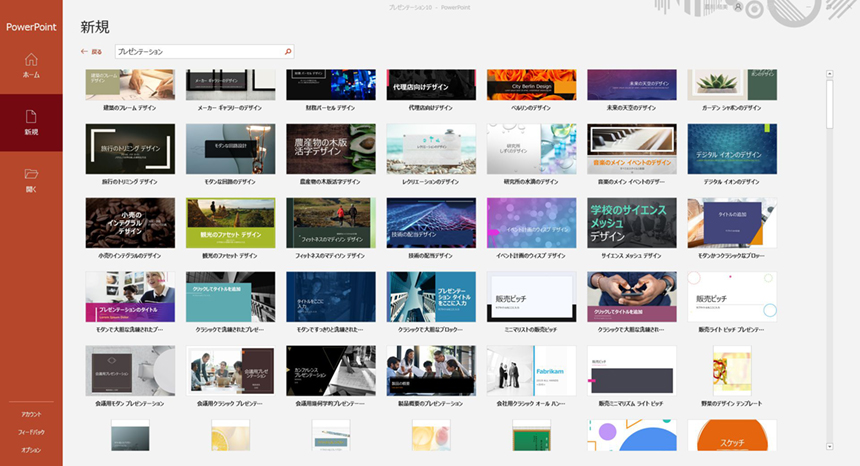Choose 農産物の木版活字デザイン template
The image size is (860, 466).
pyautogui.click(x=331, y=149)
